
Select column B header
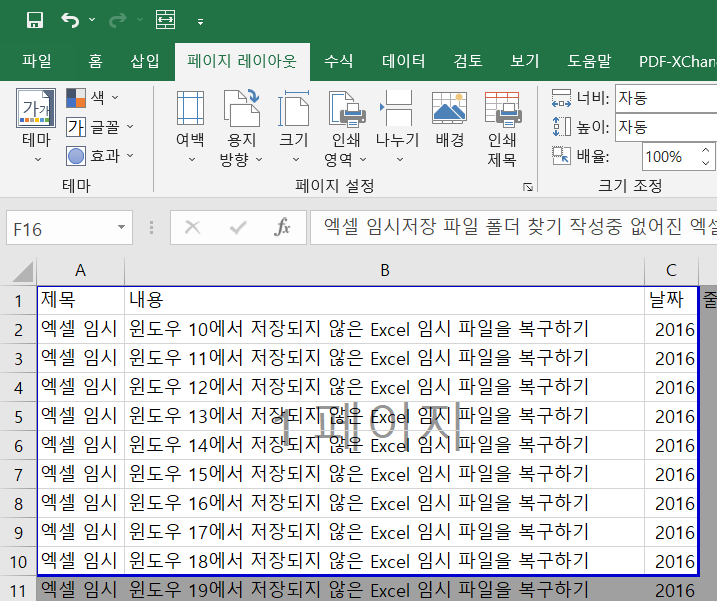tap(385, 270)
